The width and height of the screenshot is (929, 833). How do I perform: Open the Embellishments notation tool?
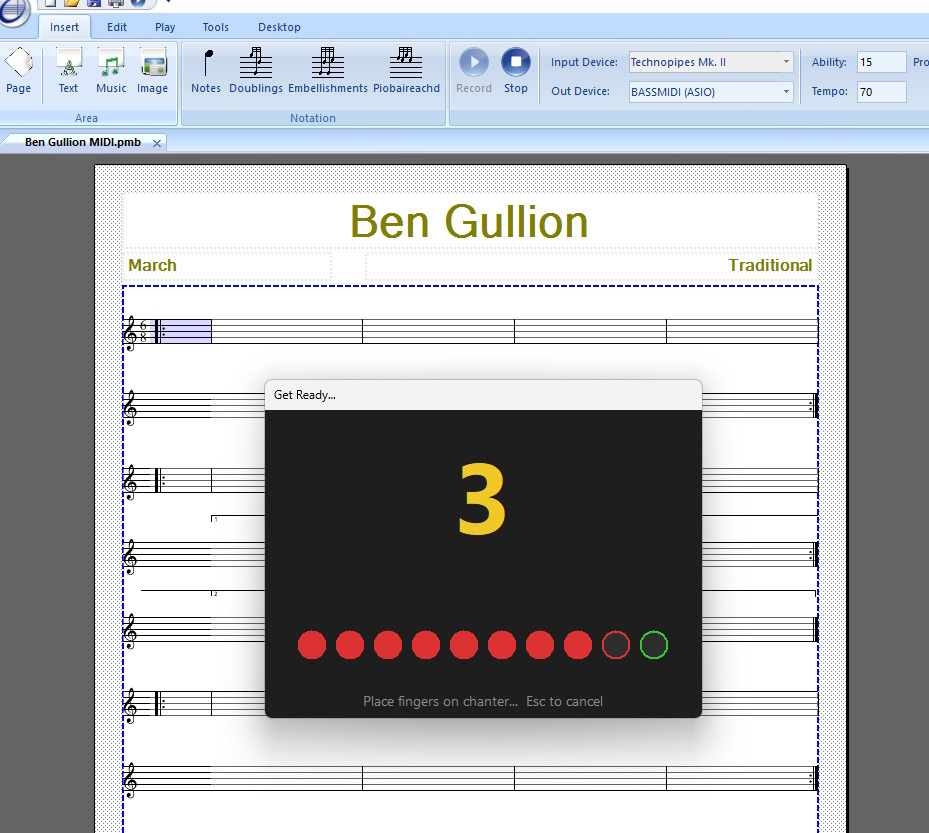point(328,71)
